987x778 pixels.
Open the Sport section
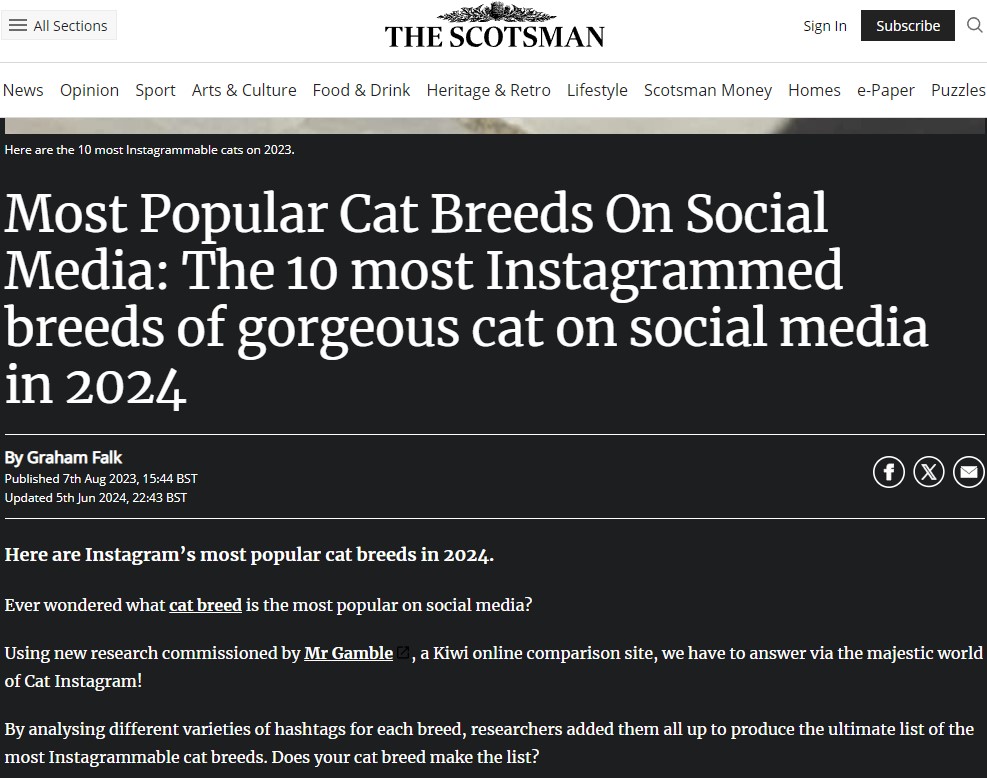pyautogui.click(x=155, y=90)
